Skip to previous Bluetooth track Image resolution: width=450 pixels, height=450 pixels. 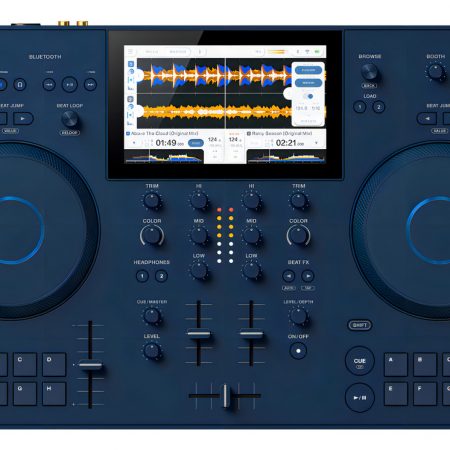(x=49, y=85)
